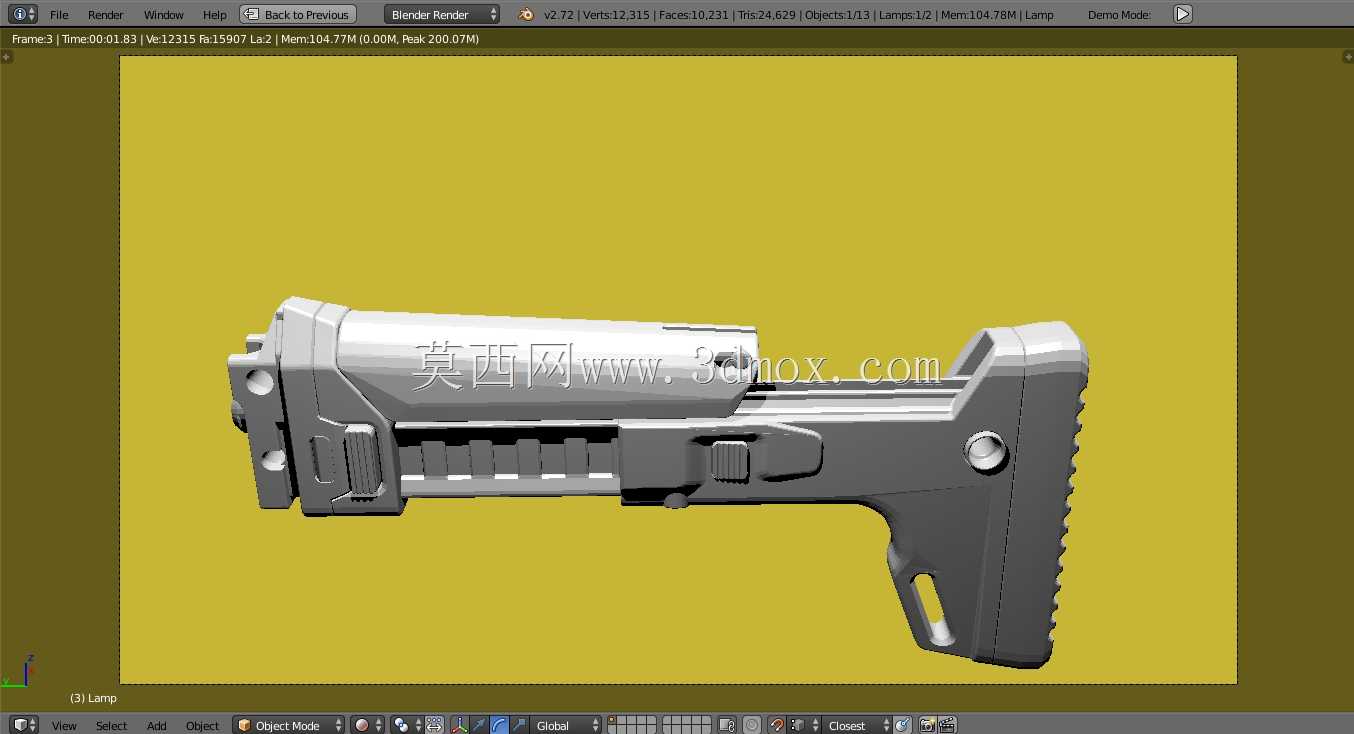Open the Window menu
Image resolution: width=1354 pixels, height=734 pixels.
164,15
